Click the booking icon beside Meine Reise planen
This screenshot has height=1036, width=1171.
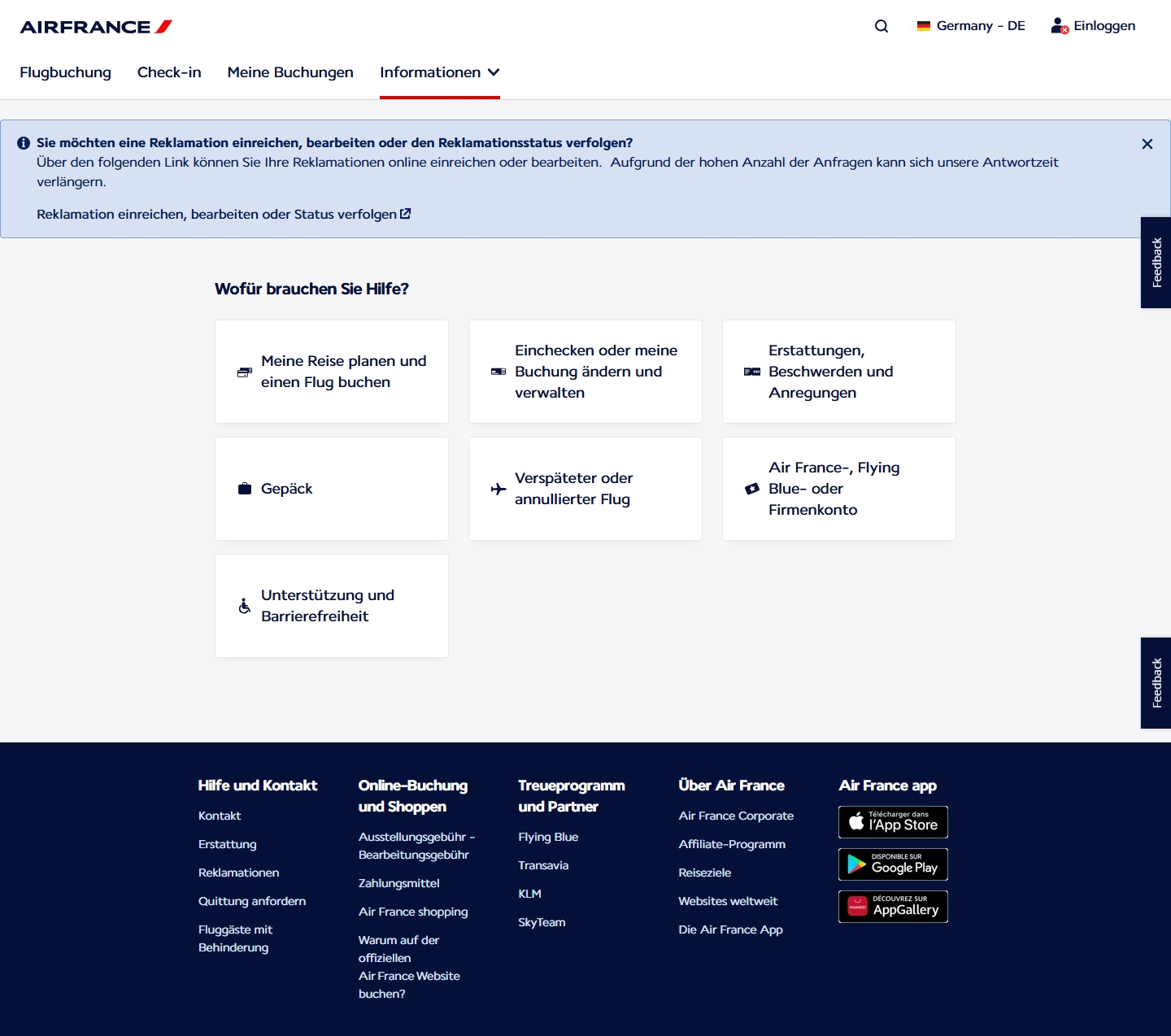pos(245,372)
